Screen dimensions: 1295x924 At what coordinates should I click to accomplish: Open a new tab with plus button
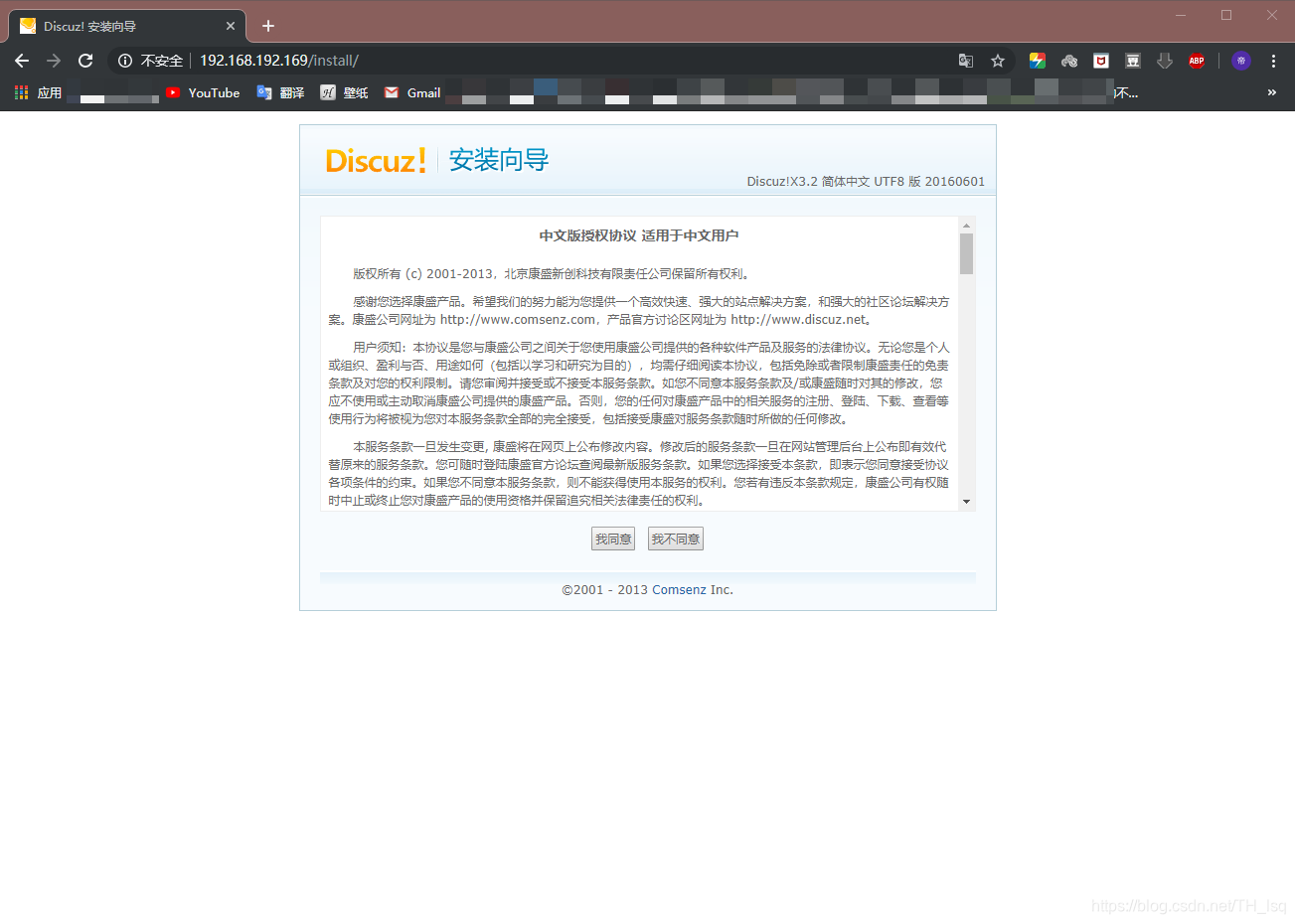268,26
